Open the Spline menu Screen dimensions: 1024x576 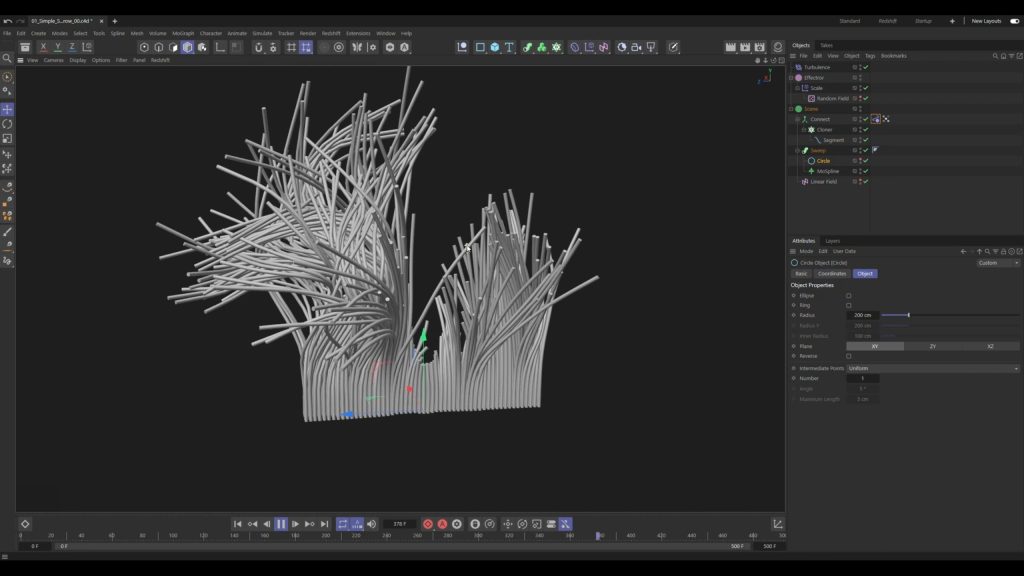pyautogui.click(x=118, y=33)
